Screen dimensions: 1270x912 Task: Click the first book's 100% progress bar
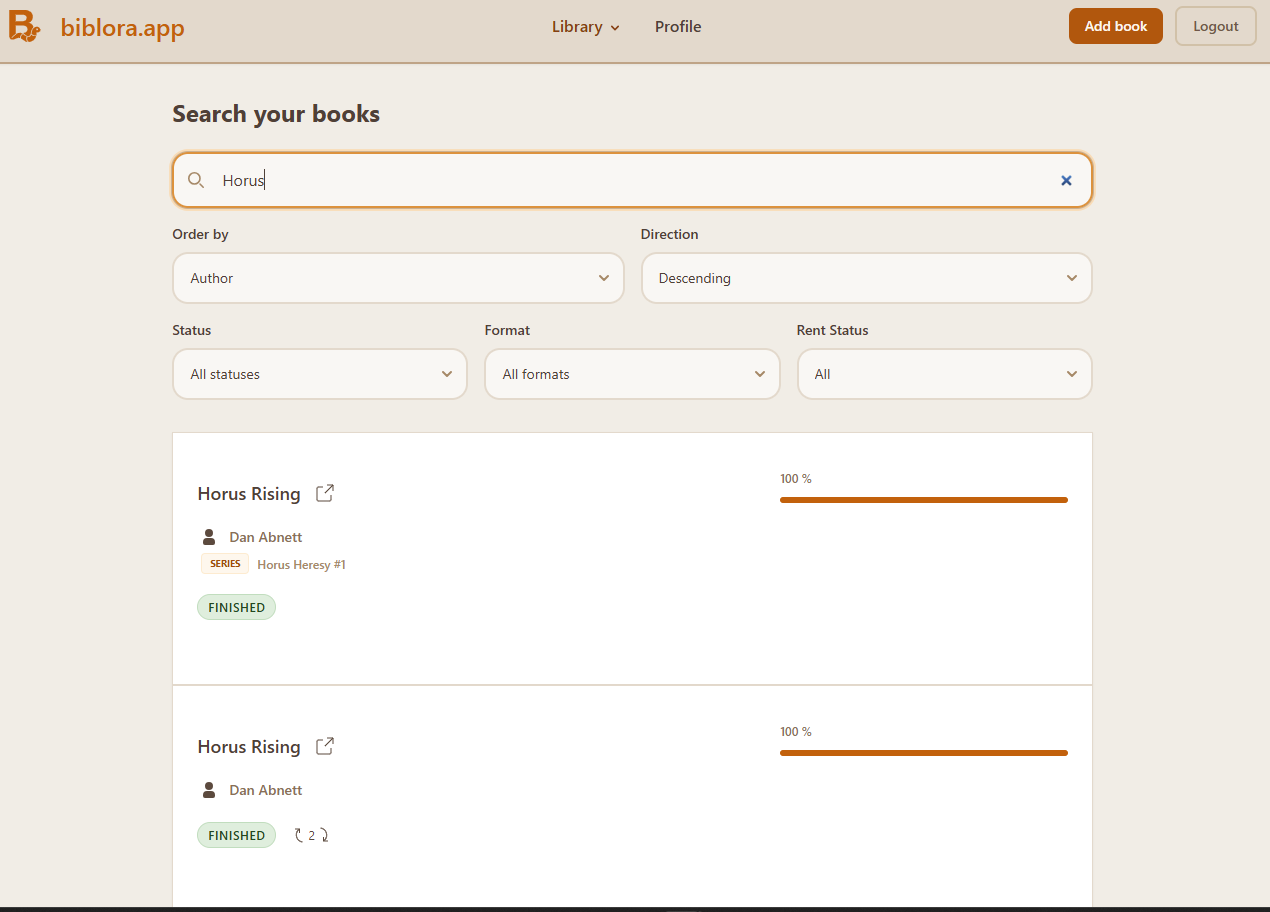pyautogui.click(x=923, y=500)
